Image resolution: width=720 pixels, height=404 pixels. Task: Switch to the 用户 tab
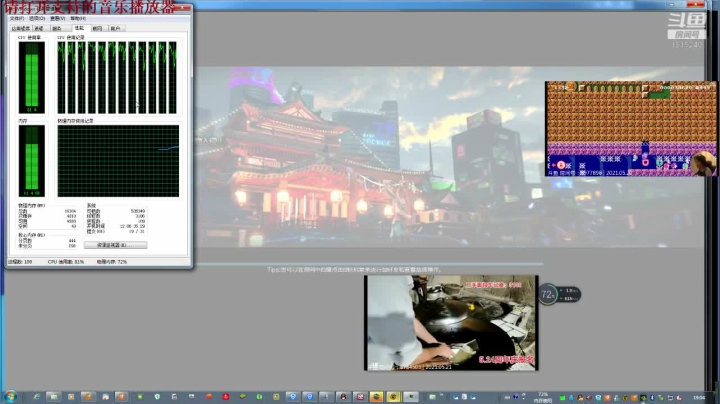[x=116, y=28]
